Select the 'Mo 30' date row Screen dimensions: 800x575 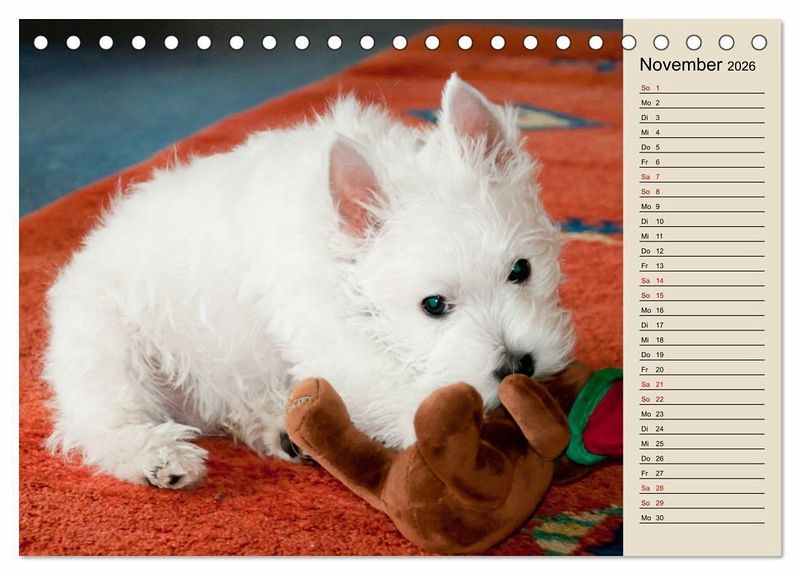pyautogui.click(x=702, y=517)
